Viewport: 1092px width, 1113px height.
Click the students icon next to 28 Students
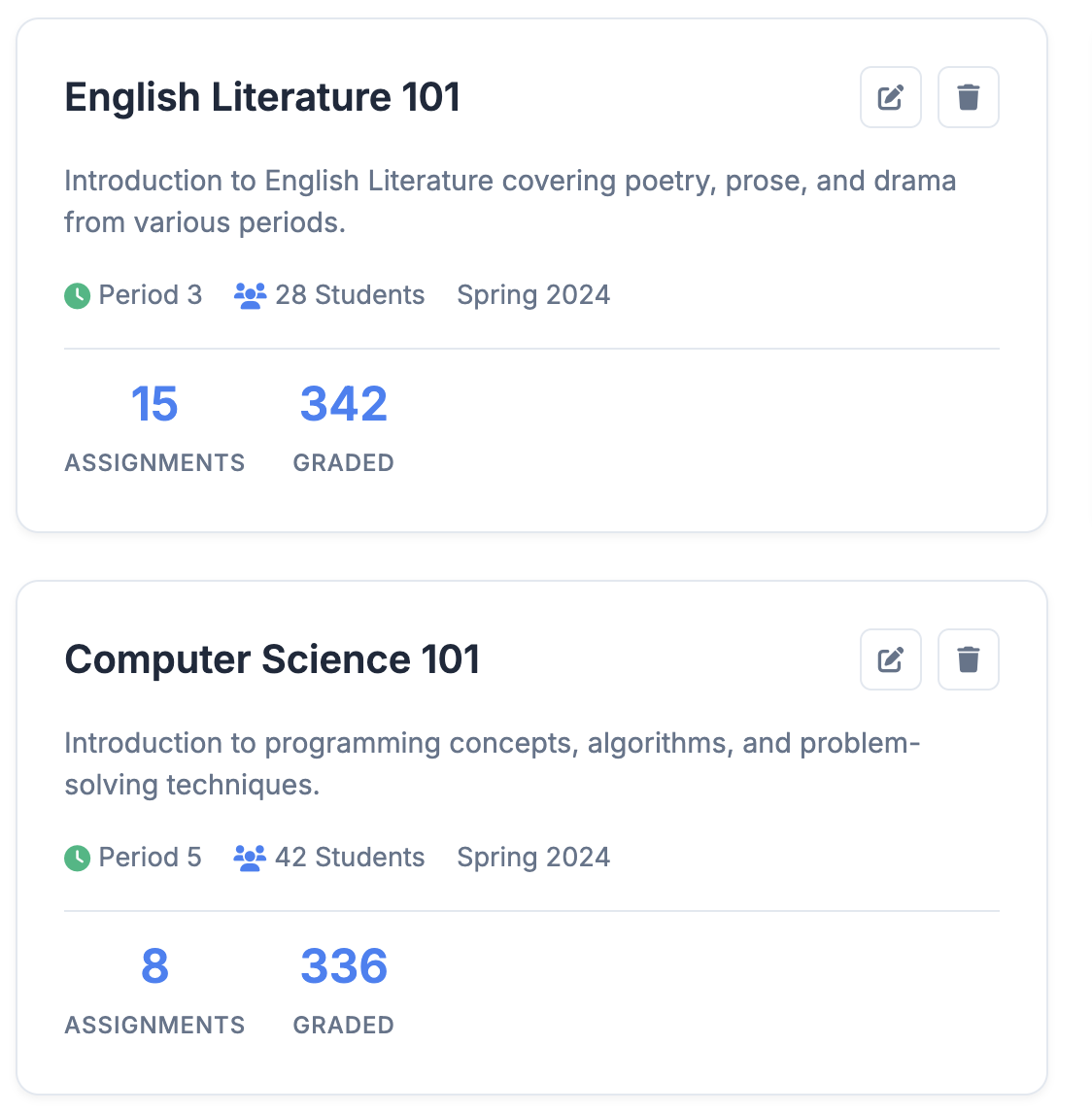[x=250, y=296]
